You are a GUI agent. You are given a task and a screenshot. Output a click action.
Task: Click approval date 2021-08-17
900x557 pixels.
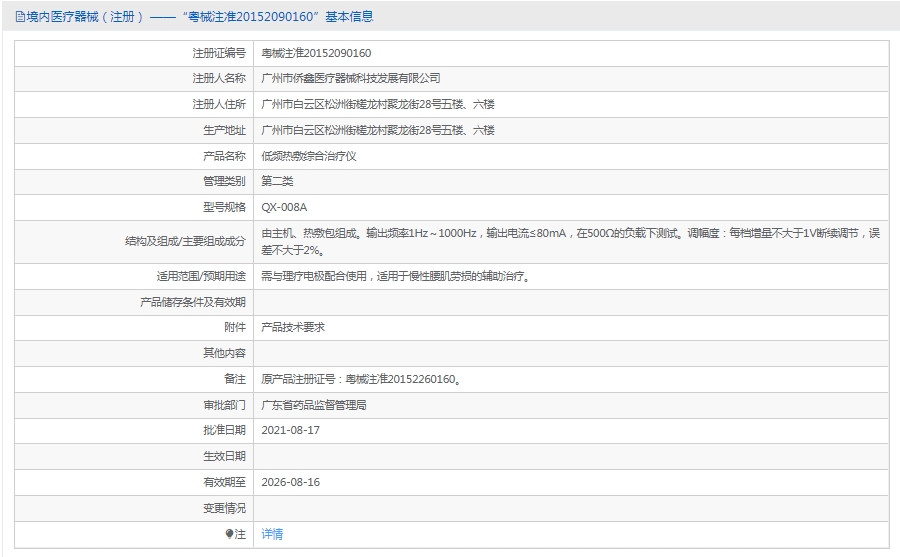coord(290,430)
